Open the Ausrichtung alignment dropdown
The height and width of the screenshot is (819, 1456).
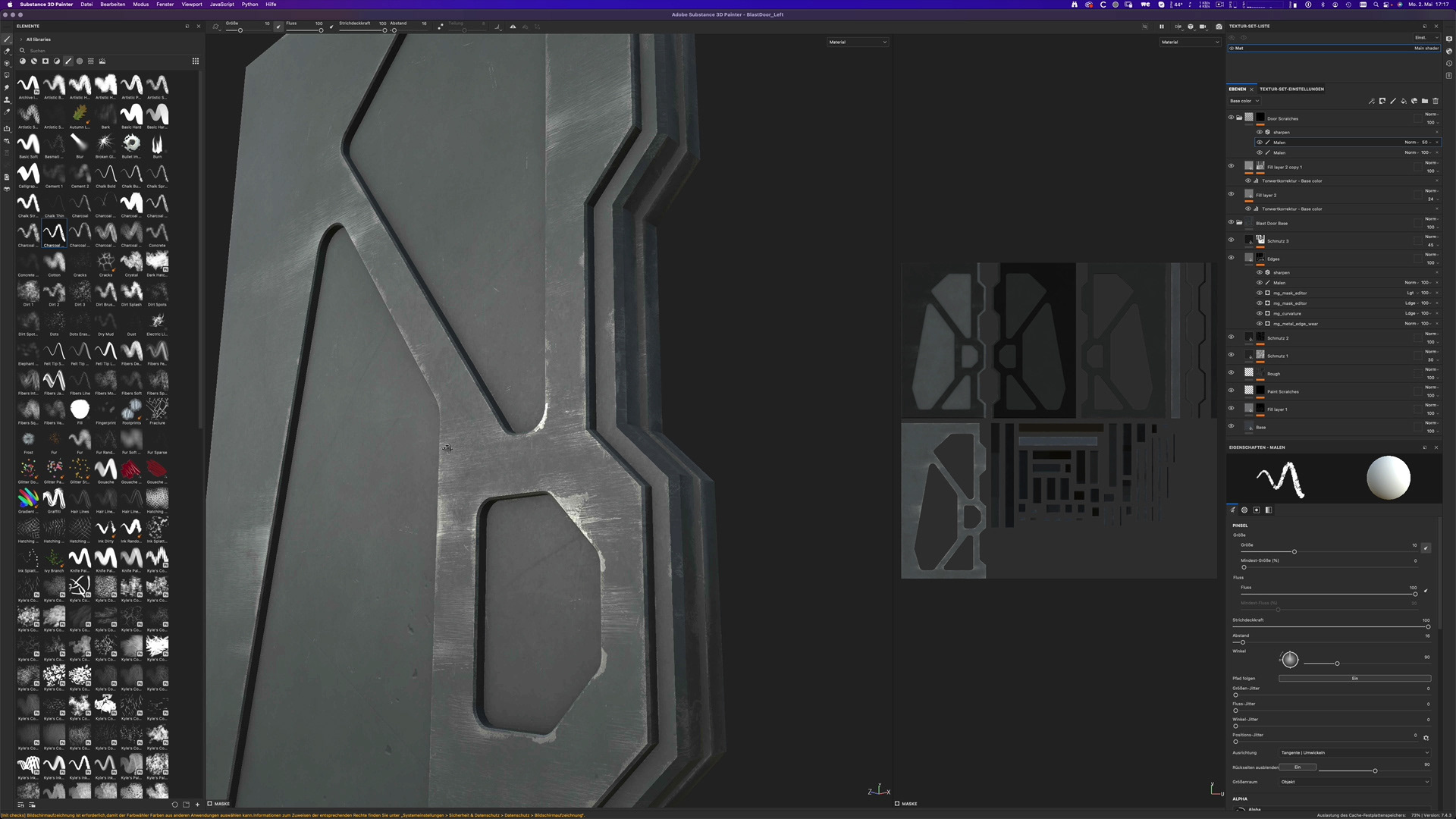(1354, 753)
